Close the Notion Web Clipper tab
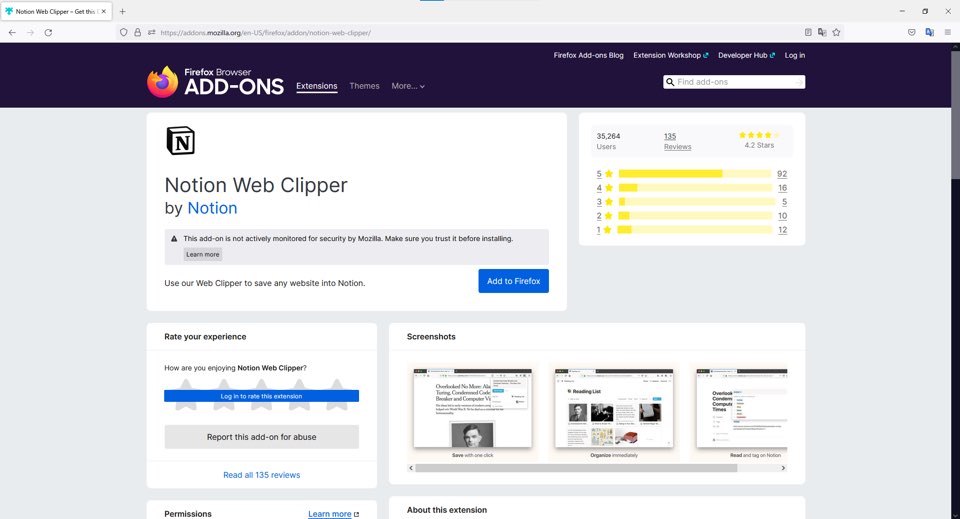This screenshot has width=960, height=519. pyautogui.click(x=103, y=11)
